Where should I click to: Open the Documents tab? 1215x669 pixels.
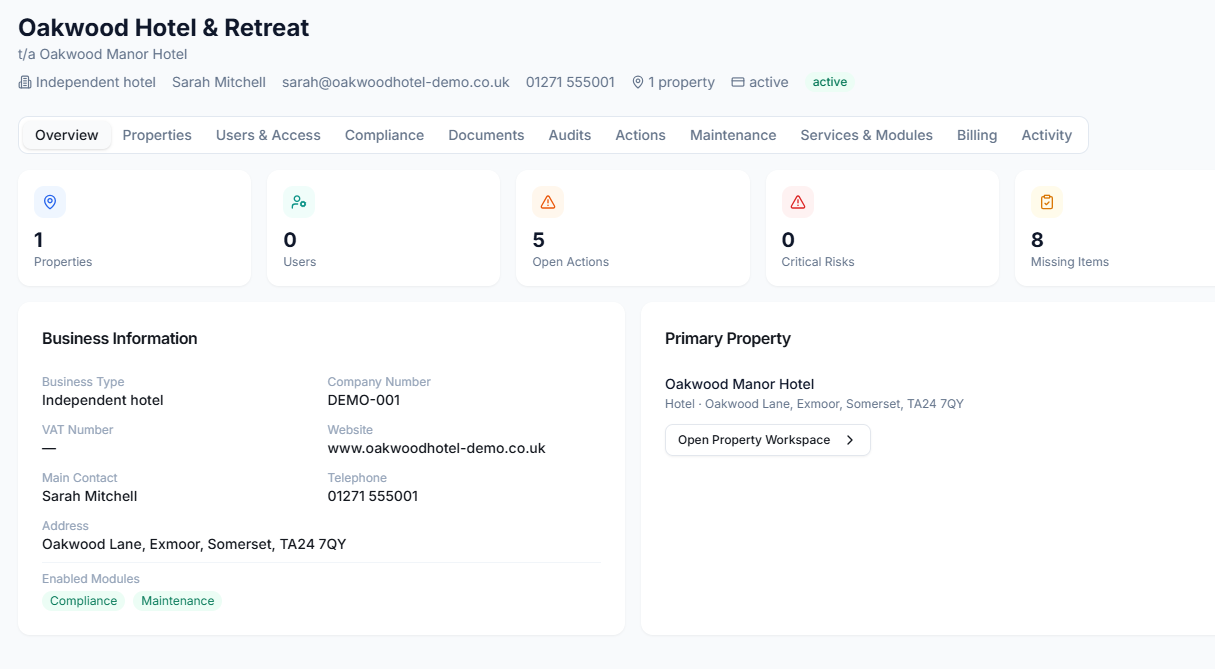tap(486, 135)
